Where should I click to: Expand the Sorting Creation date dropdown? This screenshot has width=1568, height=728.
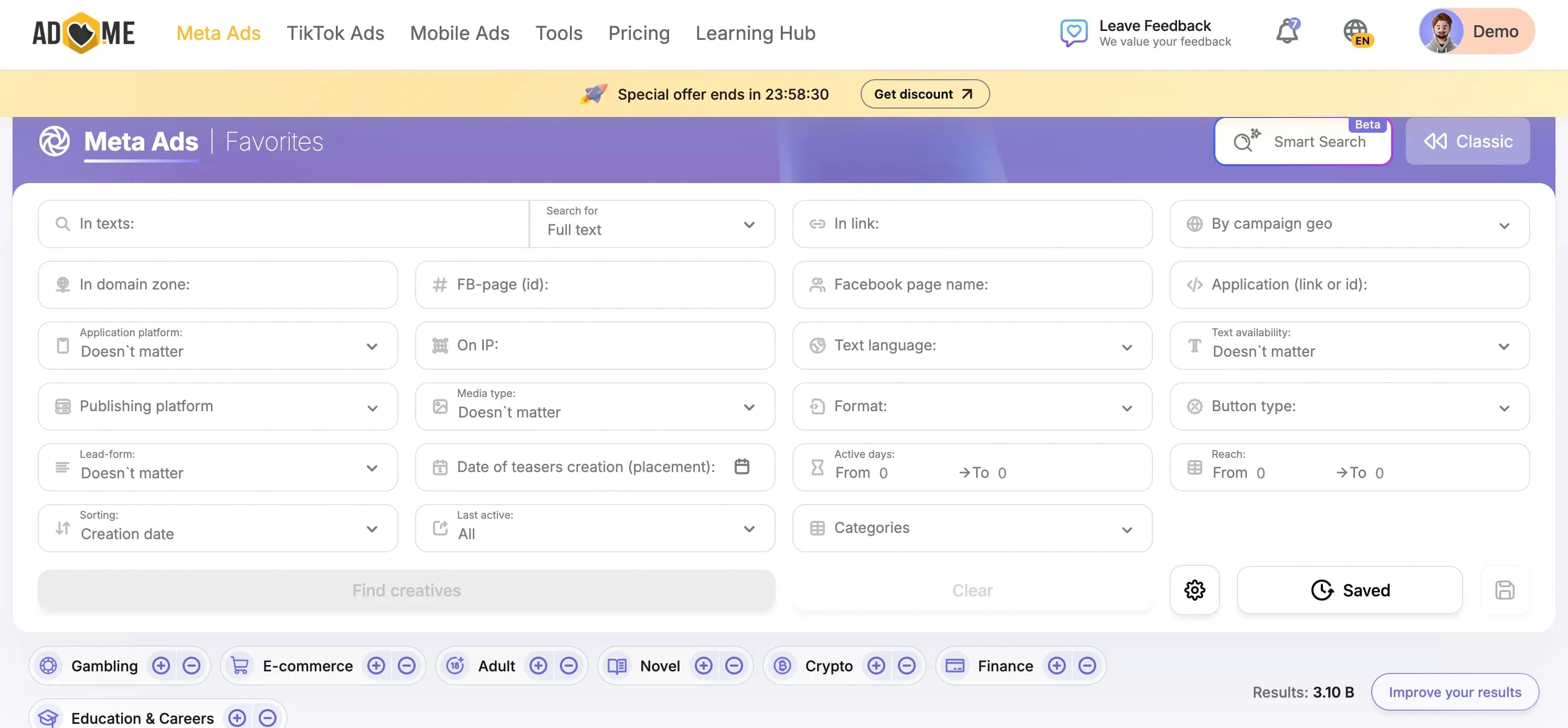(218, 528)
